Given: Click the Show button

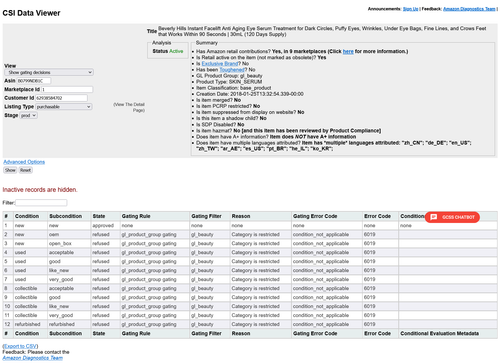Looking at the screenshot, I should [x=10, y=170].
